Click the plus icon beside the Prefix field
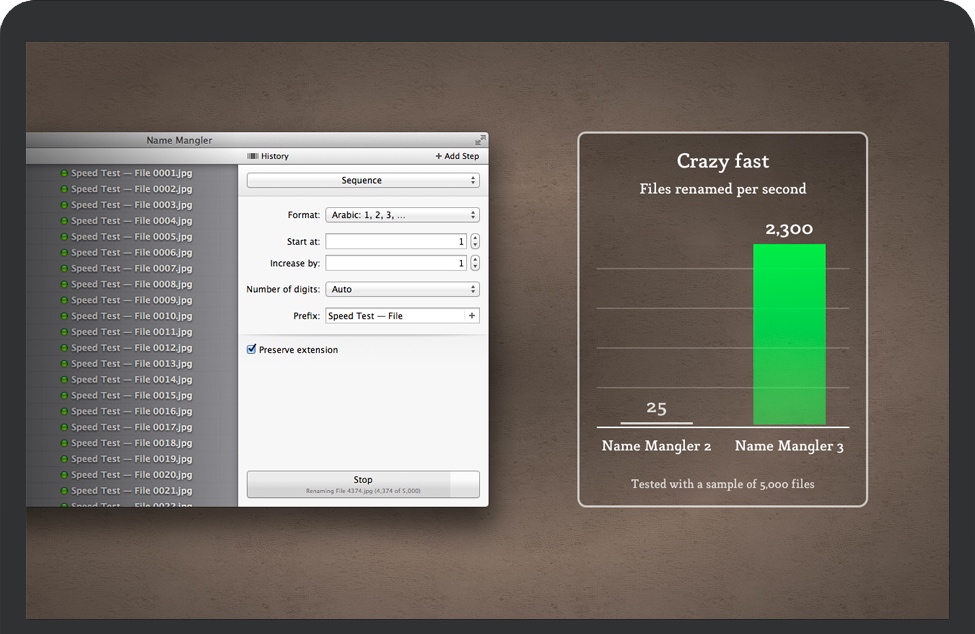This screenshot has height=634, width=975. (x=471, y=315)
